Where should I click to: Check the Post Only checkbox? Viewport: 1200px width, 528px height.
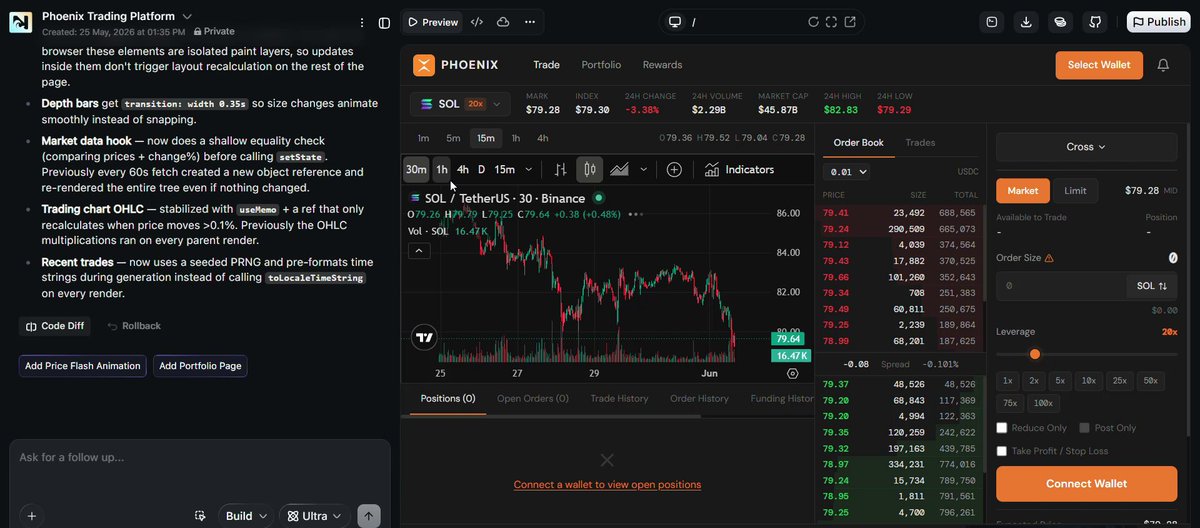tap(1085, 428)
